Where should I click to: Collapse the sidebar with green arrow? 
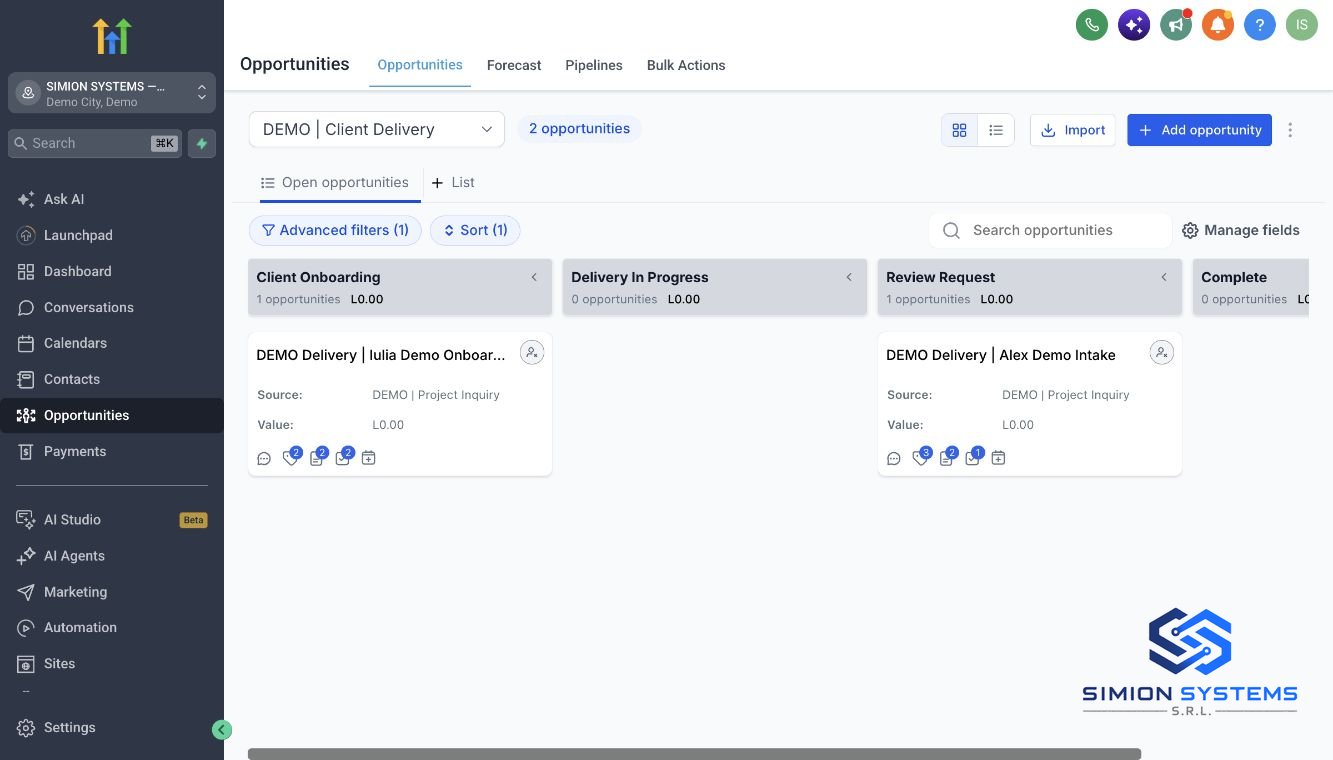coord(222,730)
